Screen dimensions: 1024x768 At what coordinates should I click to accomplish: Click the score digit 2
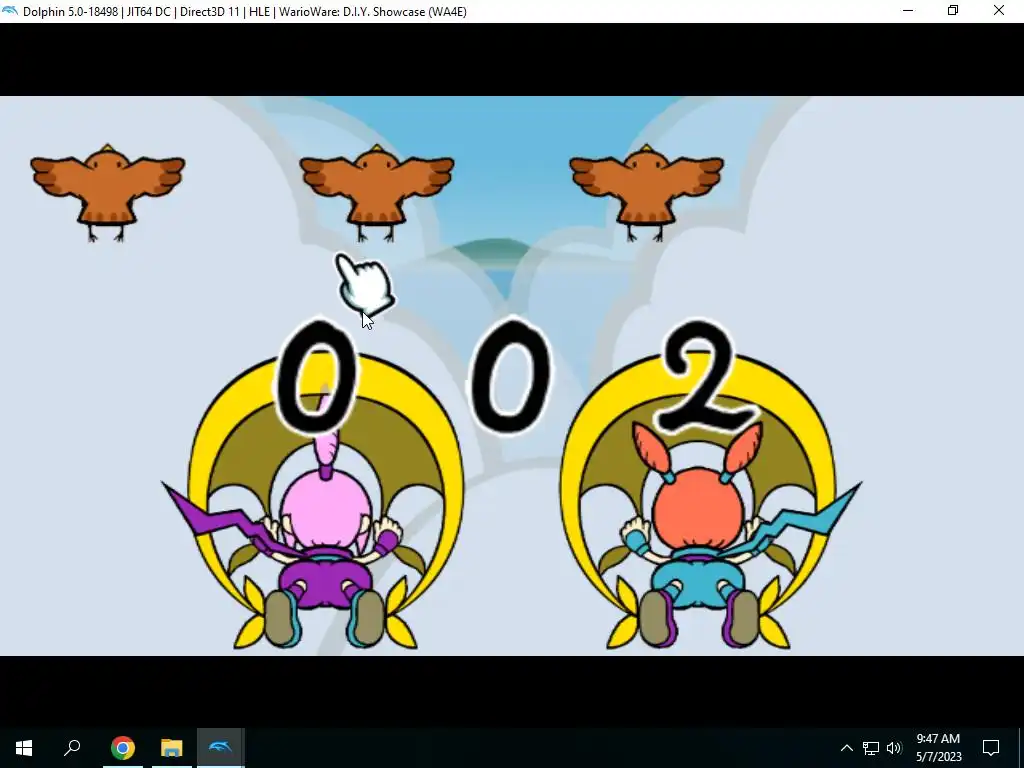[709, 377]
